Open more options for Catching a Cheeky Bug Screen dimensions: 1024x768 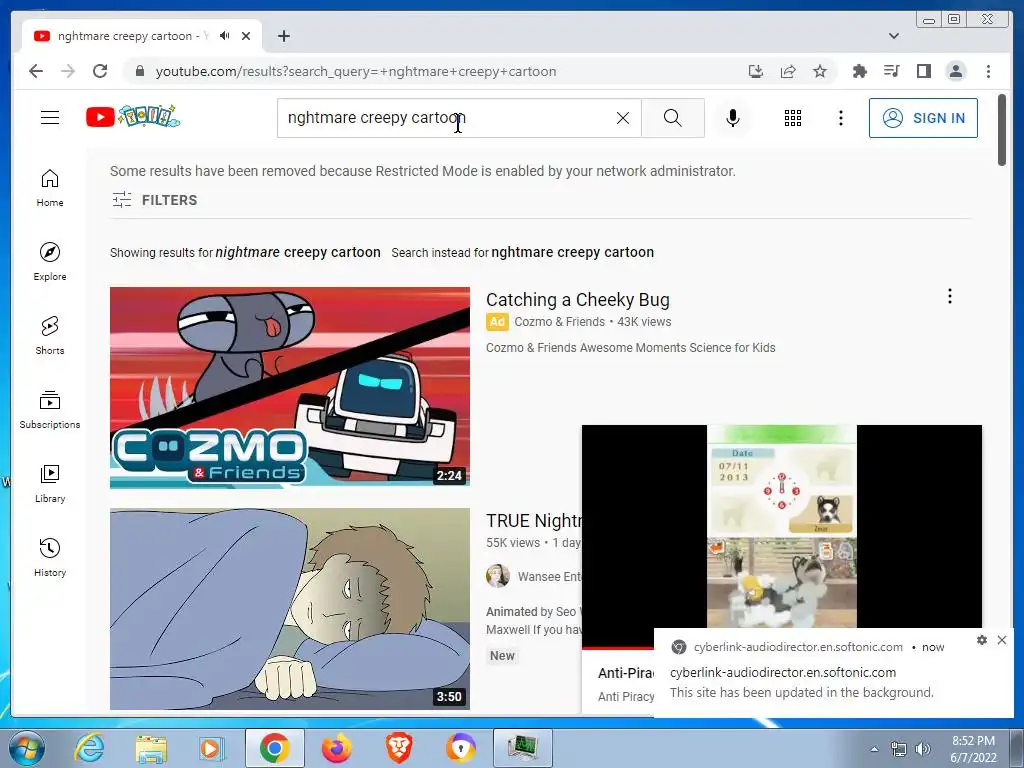[x=950, y=296]
